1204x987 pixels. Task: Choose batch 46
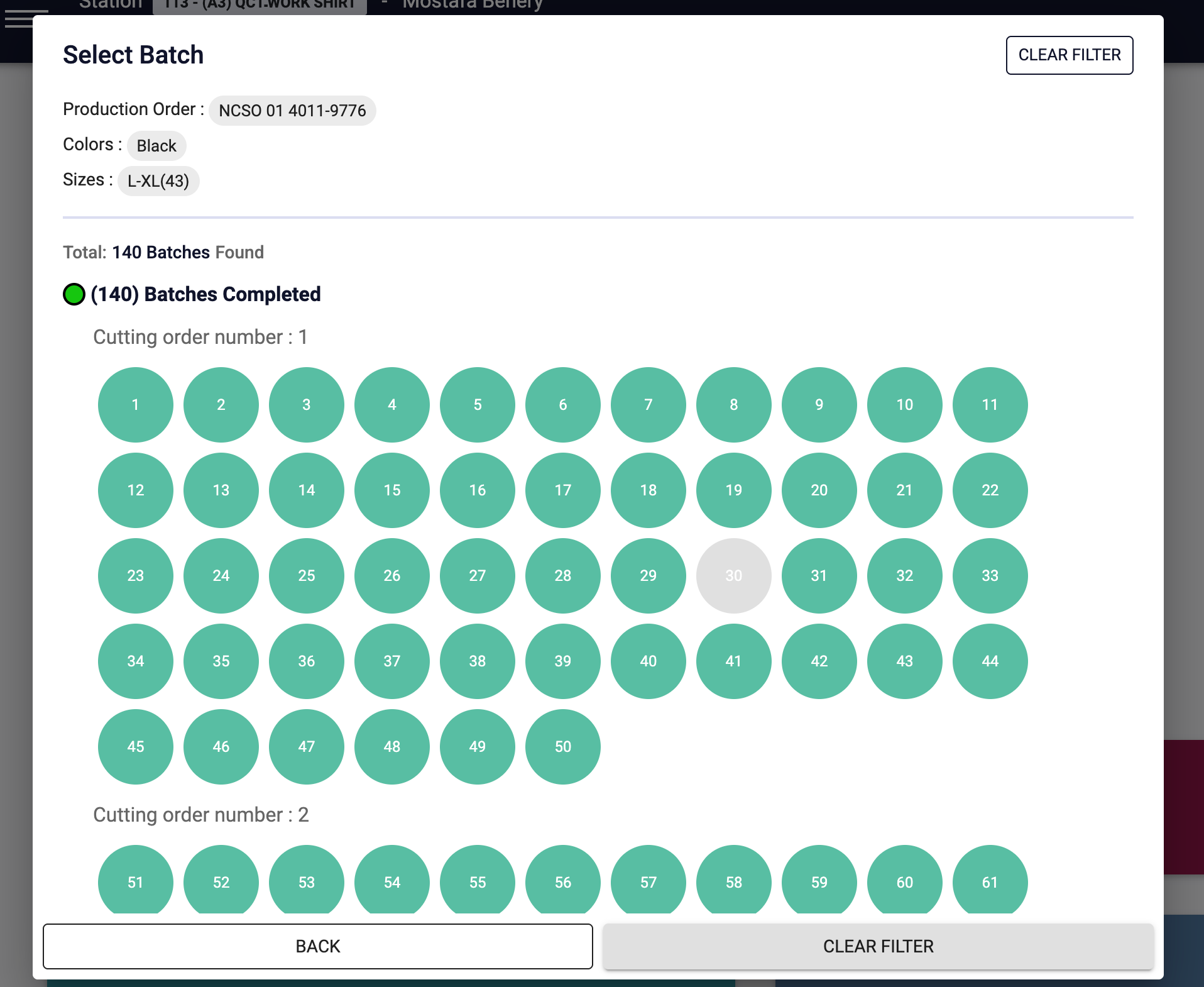pos(221,747)
